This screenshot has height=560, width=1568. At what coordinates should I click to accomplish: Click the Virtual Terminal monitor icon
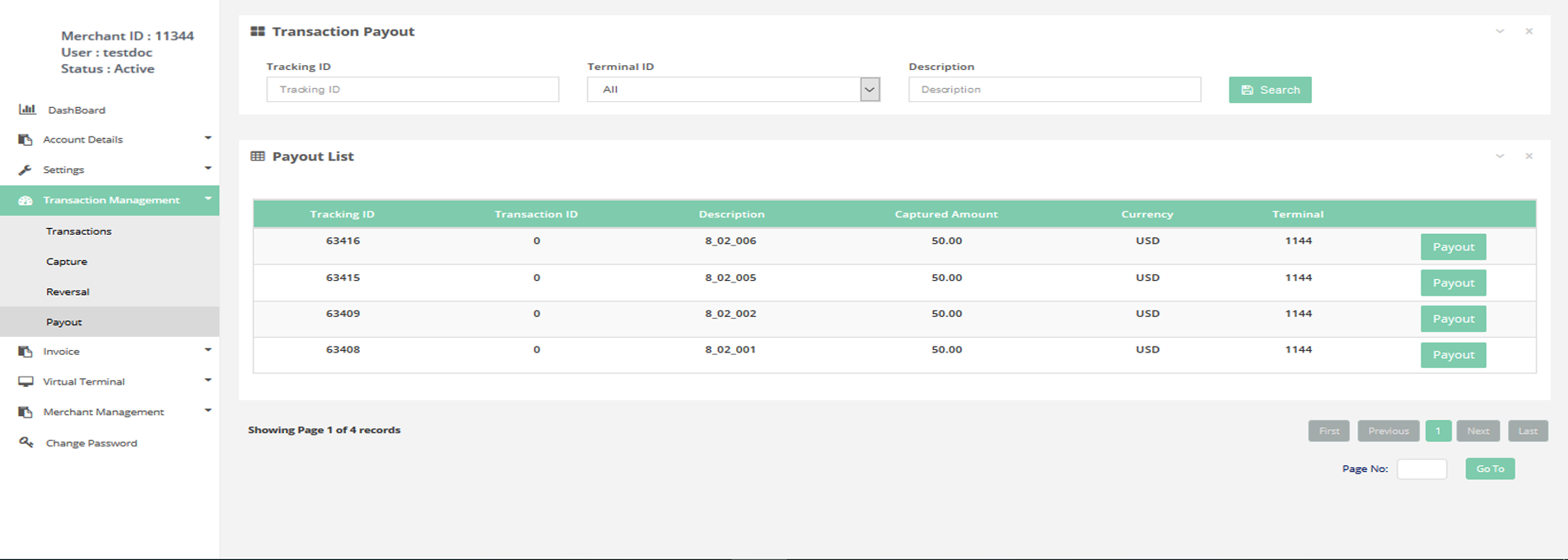(x=26, y=381)
